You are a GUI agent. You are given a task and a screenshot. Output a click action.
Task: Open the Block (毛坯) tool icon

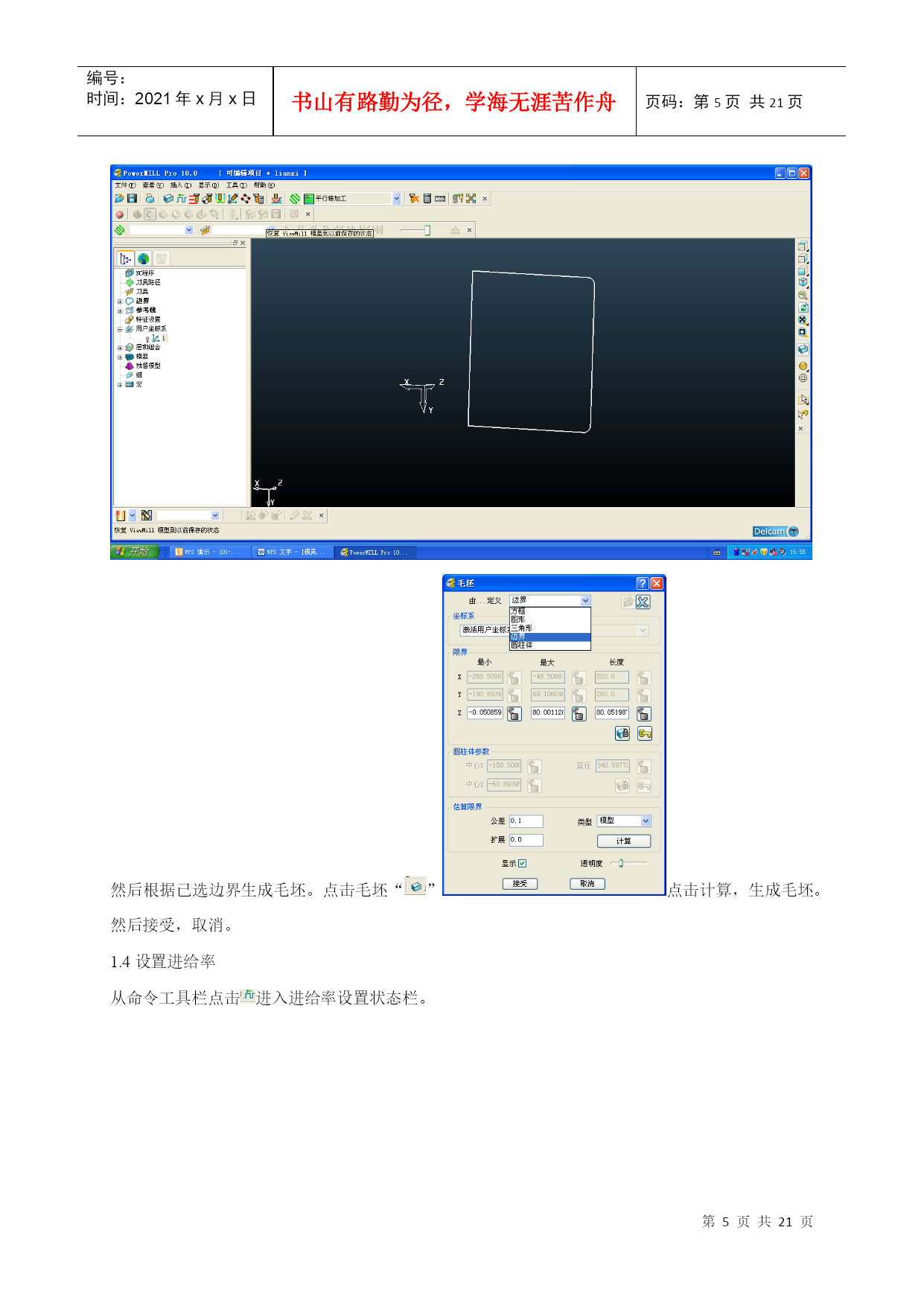tap(168, 199)
